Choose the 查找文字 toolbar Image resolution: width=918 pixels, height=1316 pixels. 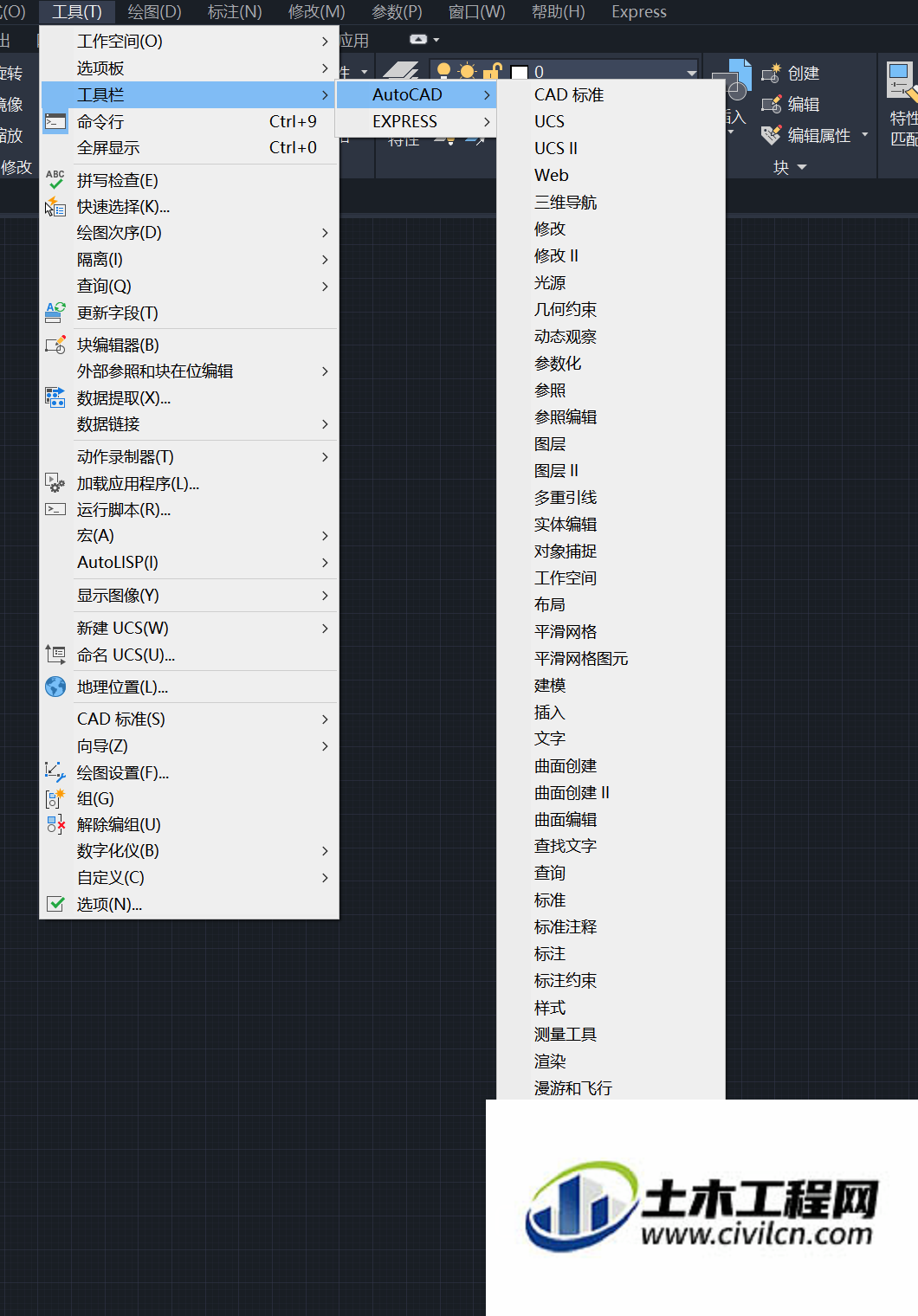pyautogui.click(x=611, y=846)
